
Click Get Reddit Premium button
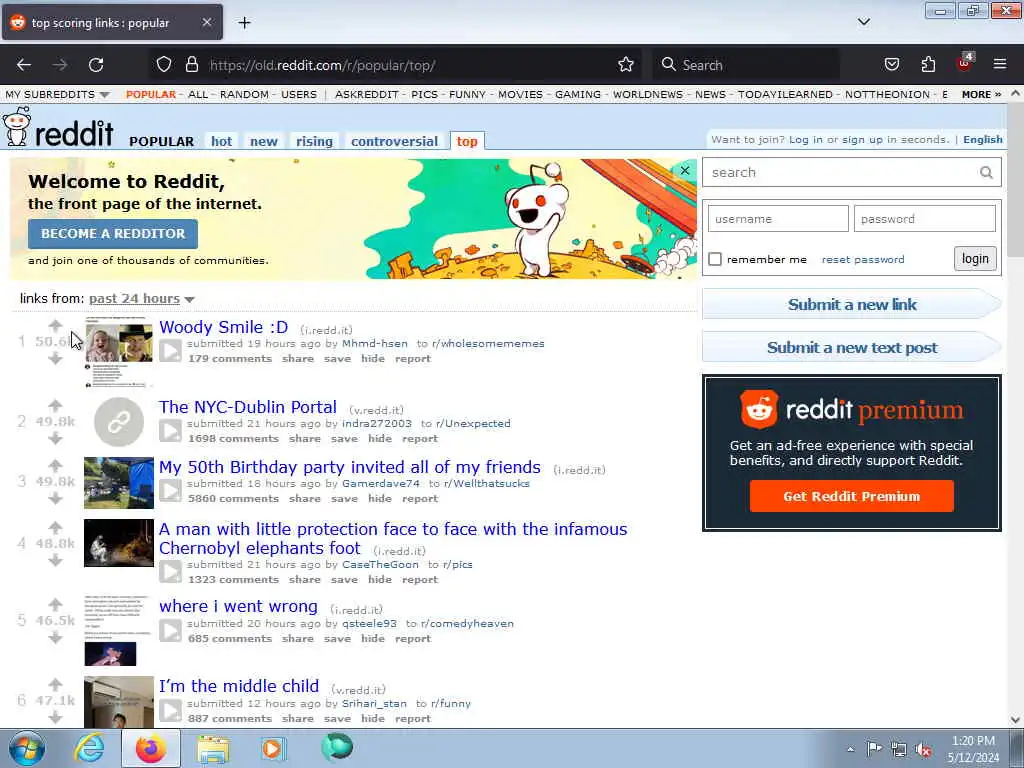point(852,496)
